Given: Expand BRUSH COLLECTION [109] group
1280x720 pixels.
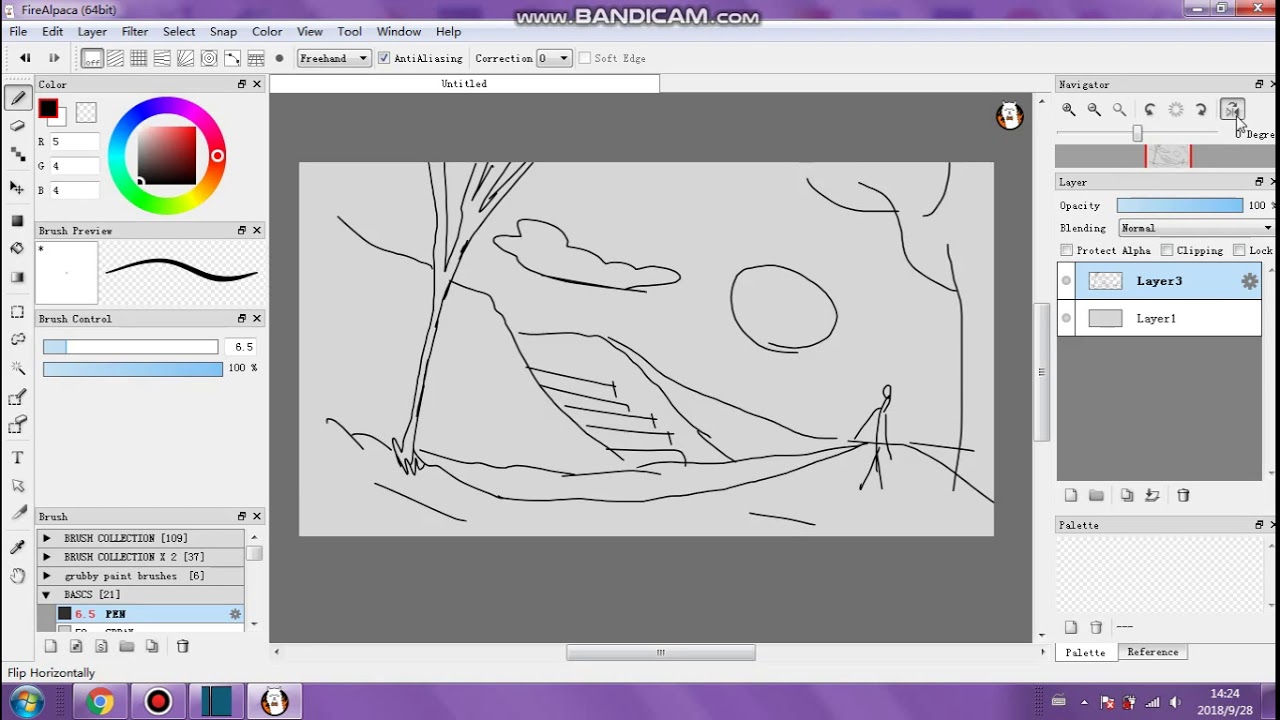Looking at the screenshot, I should click(46, 538).
